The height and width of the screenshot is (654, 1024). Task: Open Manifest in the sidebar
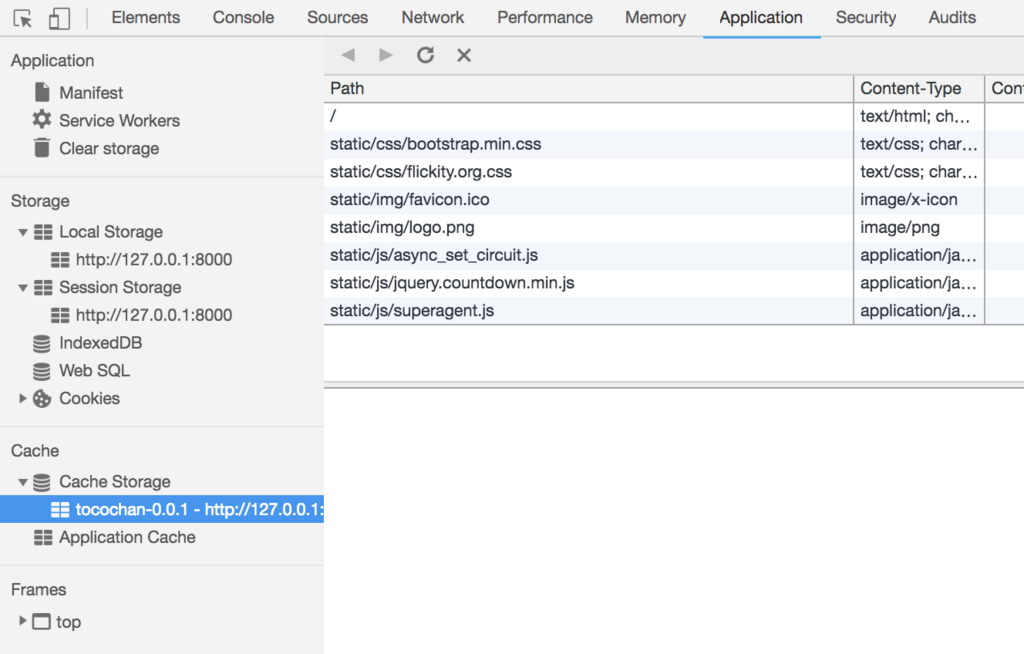[x=91, y=93]
